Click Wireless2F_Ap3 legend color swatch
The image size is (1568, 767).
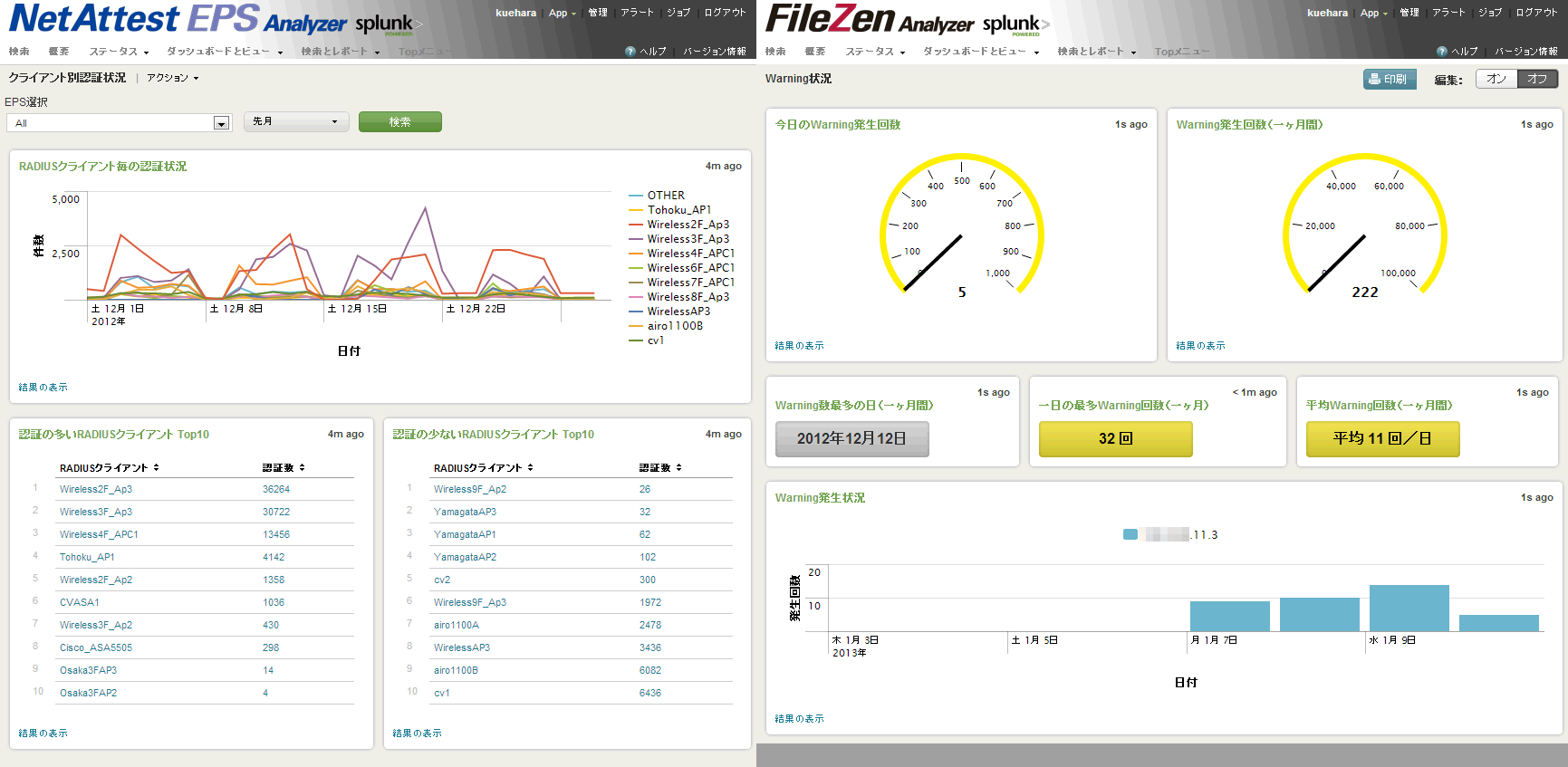(x=636, y=225)
